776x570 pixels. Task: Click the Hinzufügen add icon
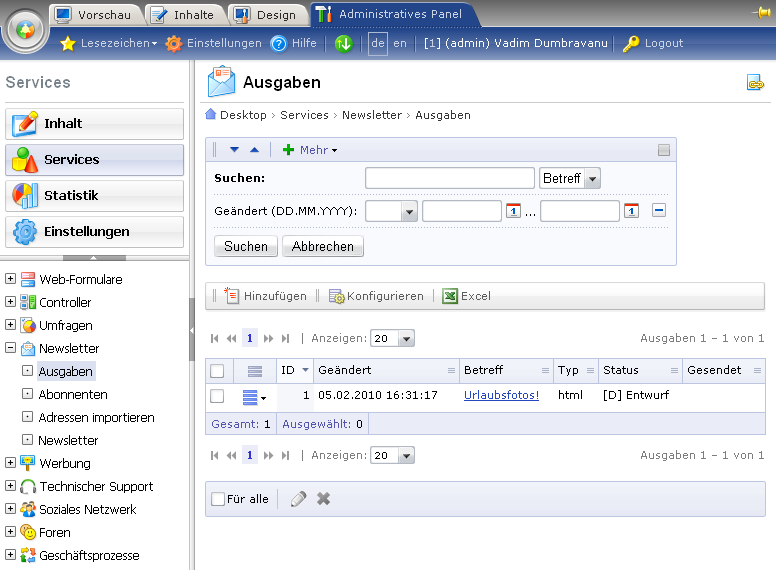click(x=232, y=296)
